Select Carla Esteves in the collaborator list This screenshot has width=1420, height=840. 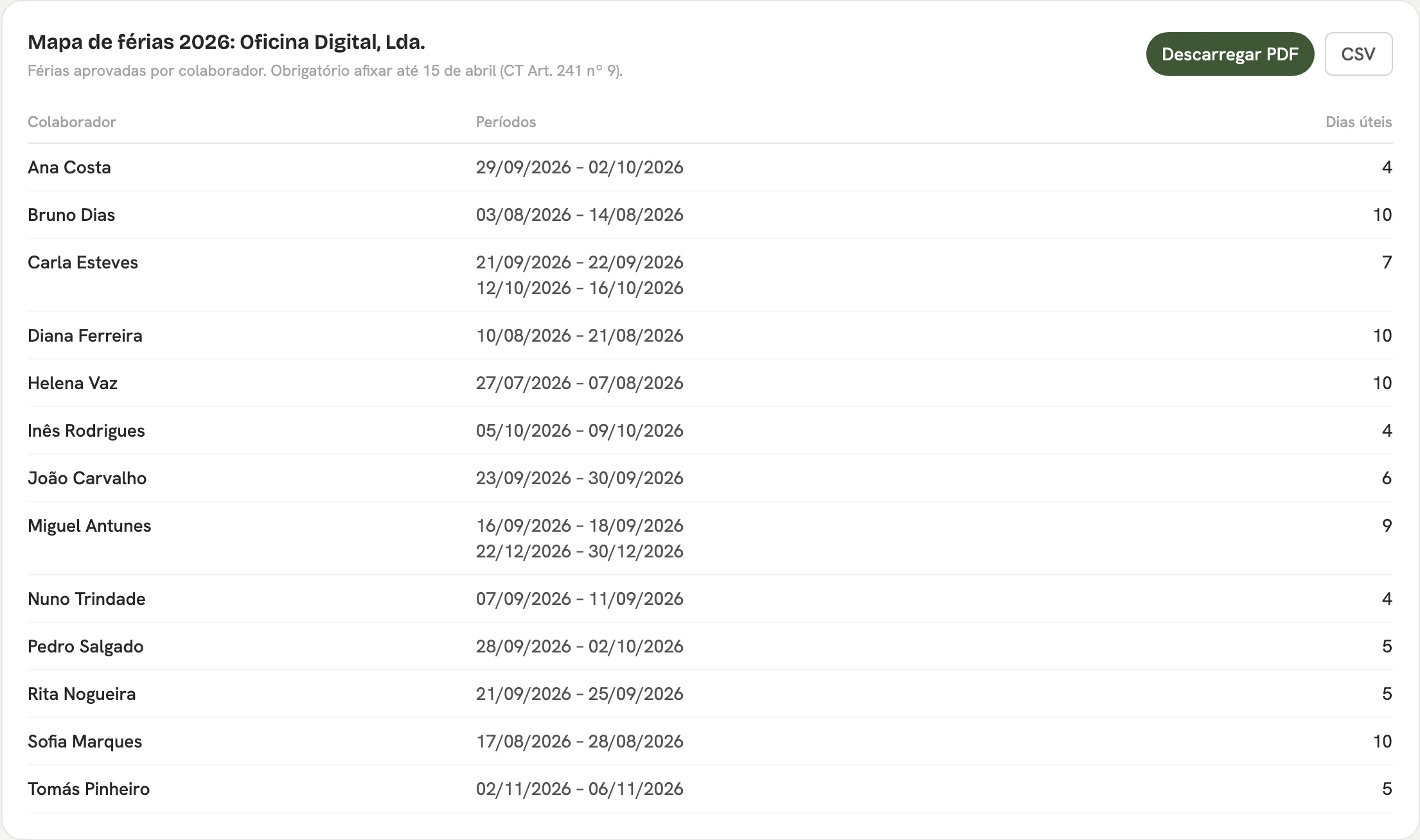pos(83,262)
